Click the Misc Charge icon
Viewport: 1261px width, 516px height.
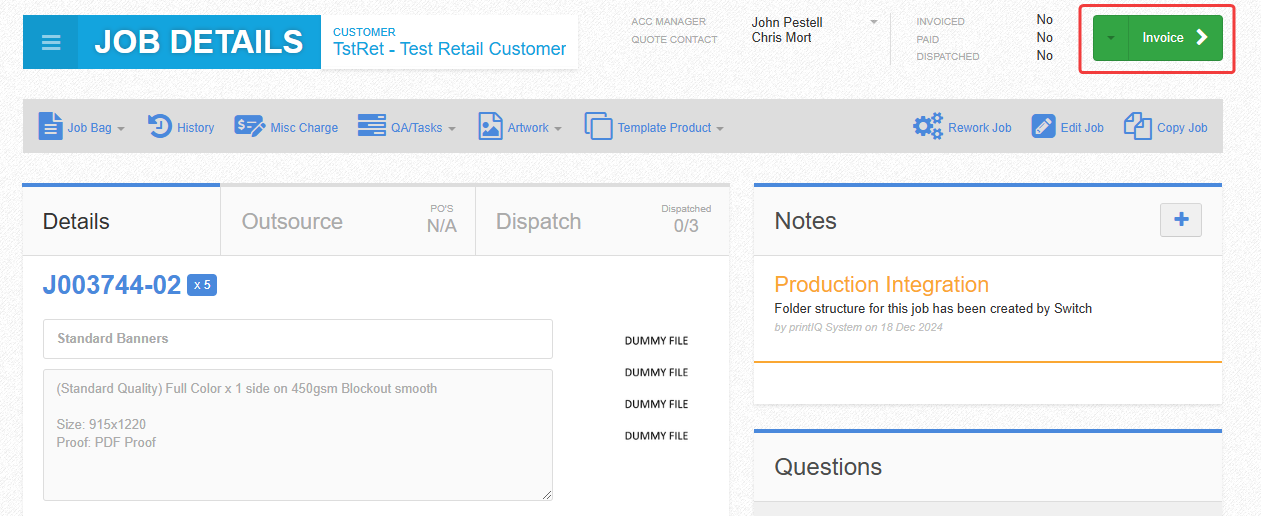(249, 127)
